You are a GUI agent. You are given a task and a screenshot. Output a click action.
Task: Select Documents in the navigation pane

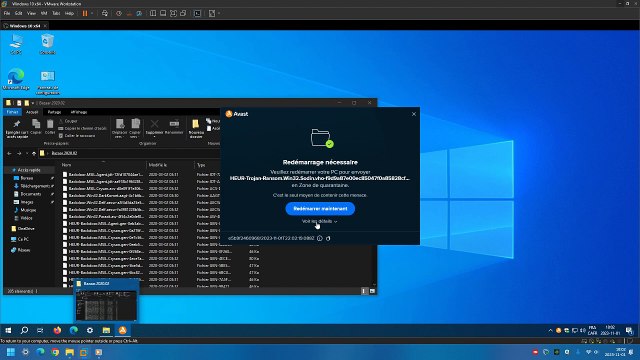31,194
